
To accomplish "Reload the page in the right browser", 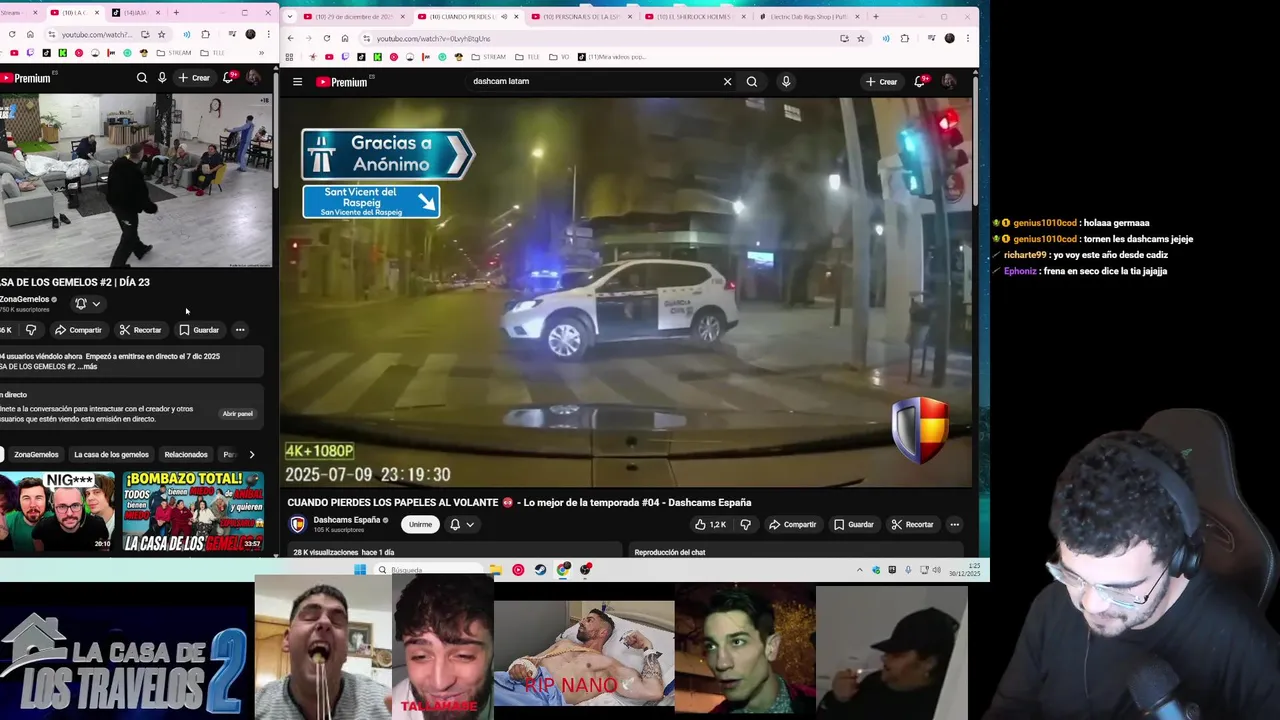I will (x=326, y=38).
